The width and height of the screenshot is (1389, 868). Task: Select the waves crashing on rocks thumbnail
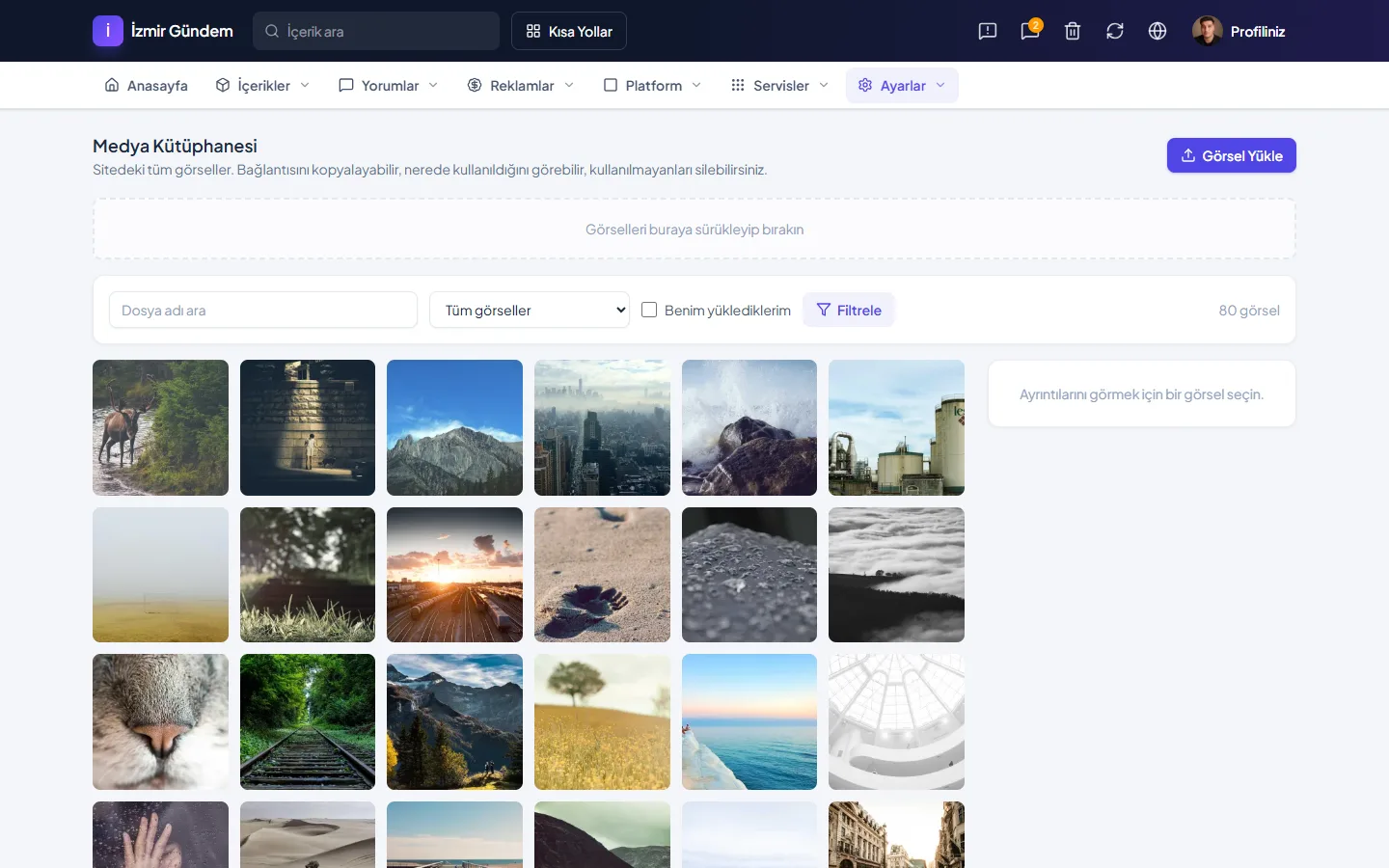tap(749, 427)
